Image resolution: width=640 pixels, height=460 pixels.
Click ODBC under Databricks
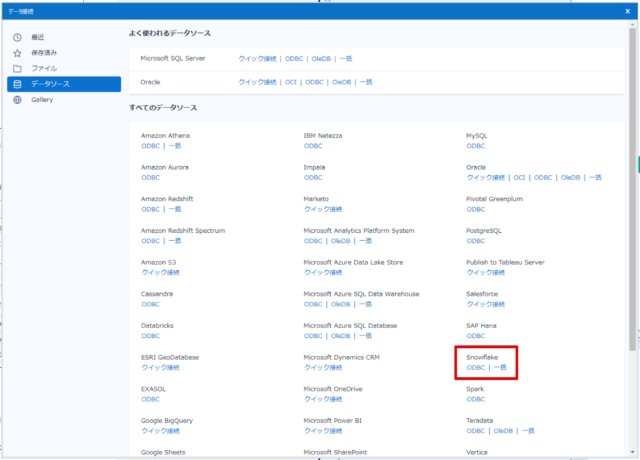pyautogui.click(x=151, y=336)
